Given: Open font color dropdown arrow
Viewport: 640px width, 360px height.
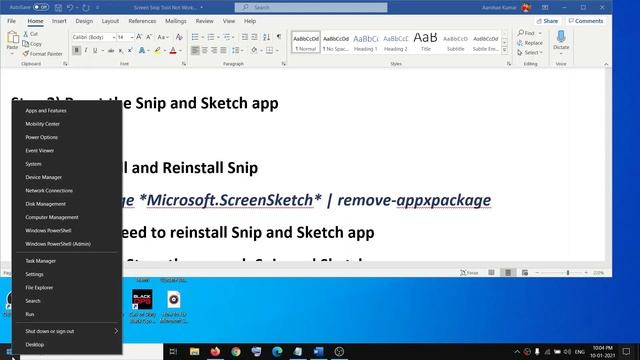Looking at the screenshot, I should (180, 51).
